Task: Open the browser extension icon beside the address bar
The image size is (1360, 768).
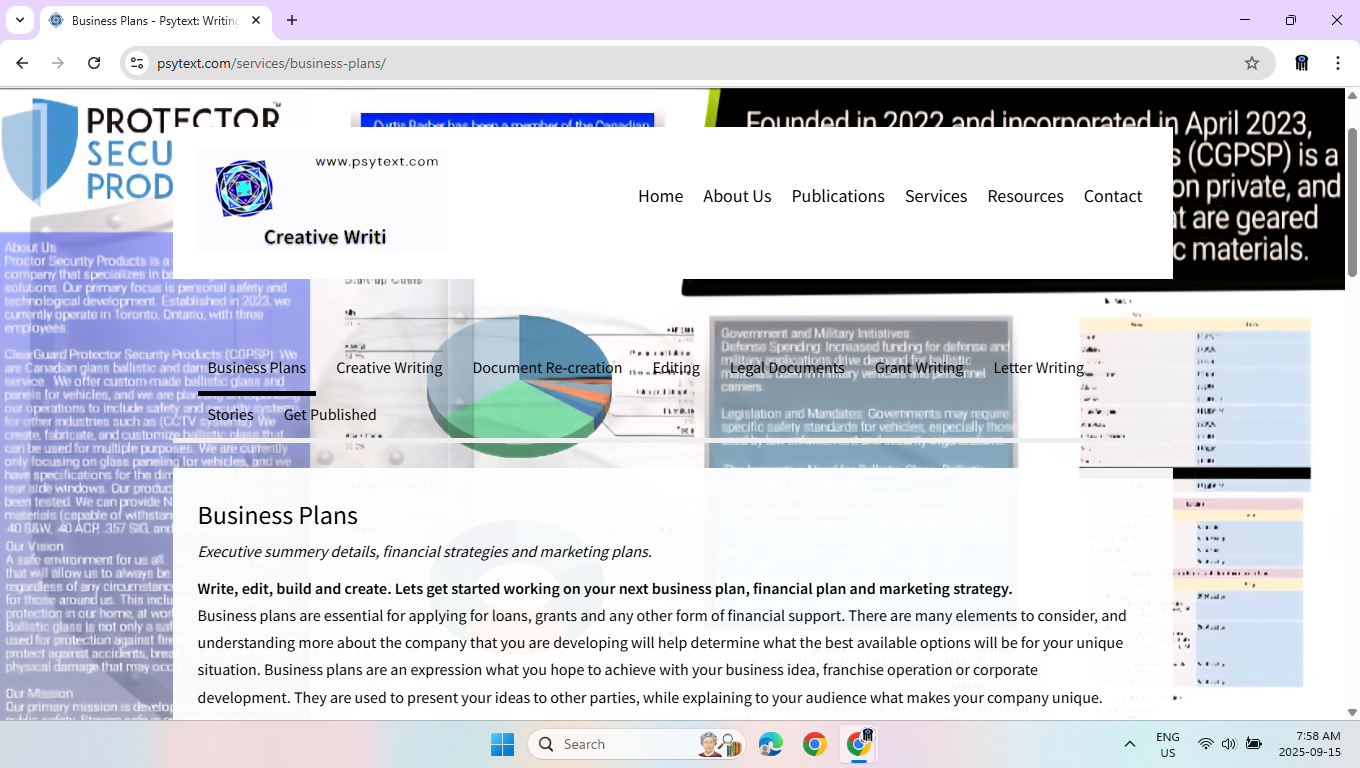Action: (x=1302, y=63)
